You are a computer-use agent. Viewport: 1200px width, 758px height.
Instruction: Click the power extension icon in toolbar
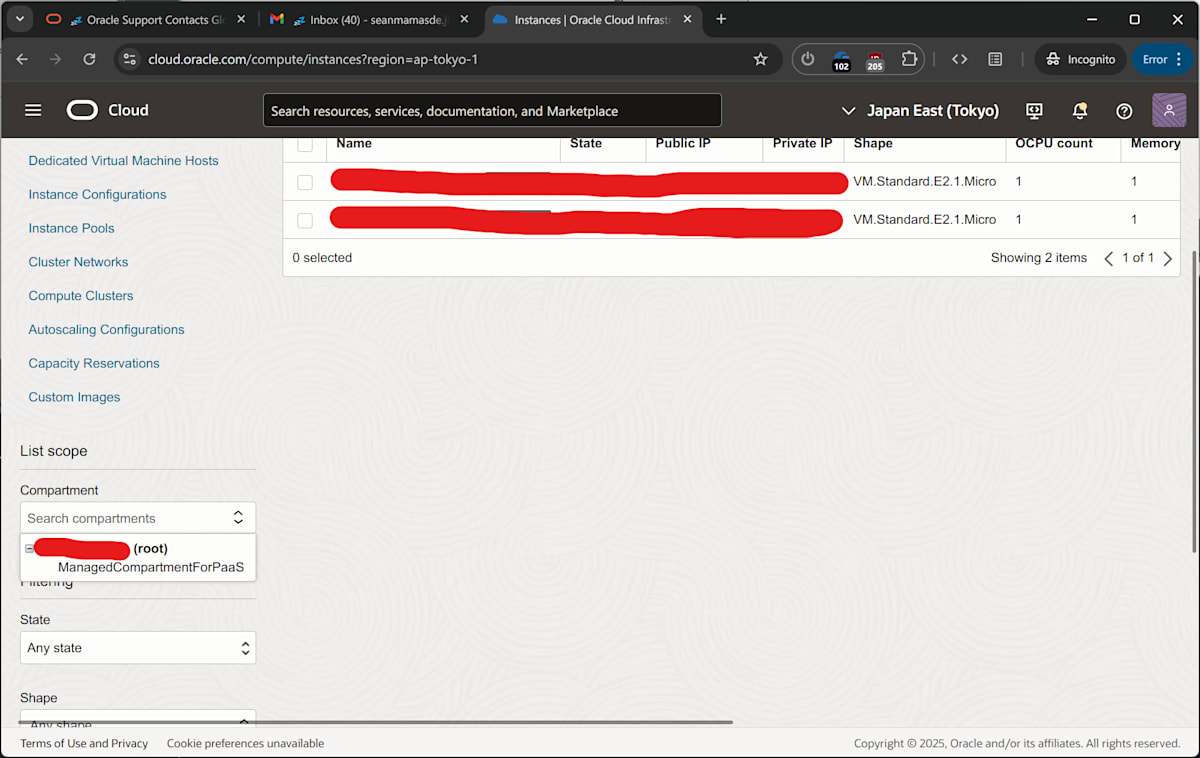tap(808, 59)
